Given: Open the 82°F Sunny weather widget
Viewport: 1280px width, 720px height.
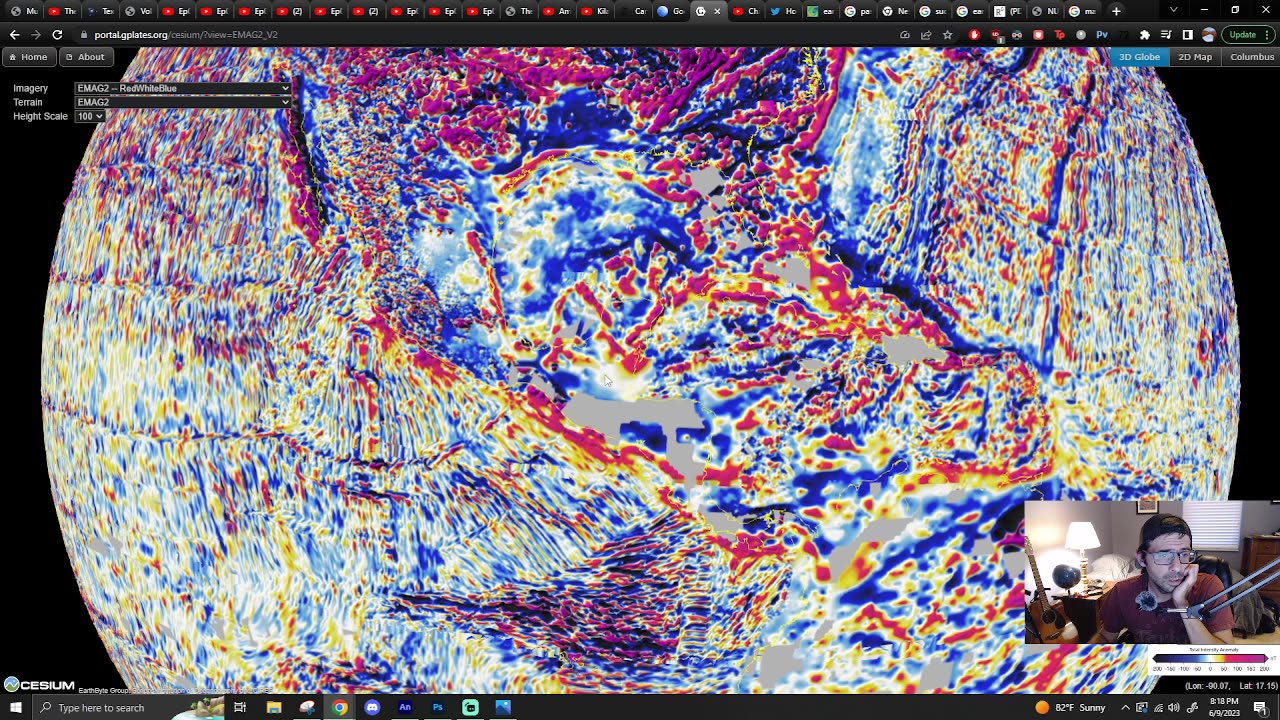Looking at the screenshot, I should click(x=1069, y=708).
